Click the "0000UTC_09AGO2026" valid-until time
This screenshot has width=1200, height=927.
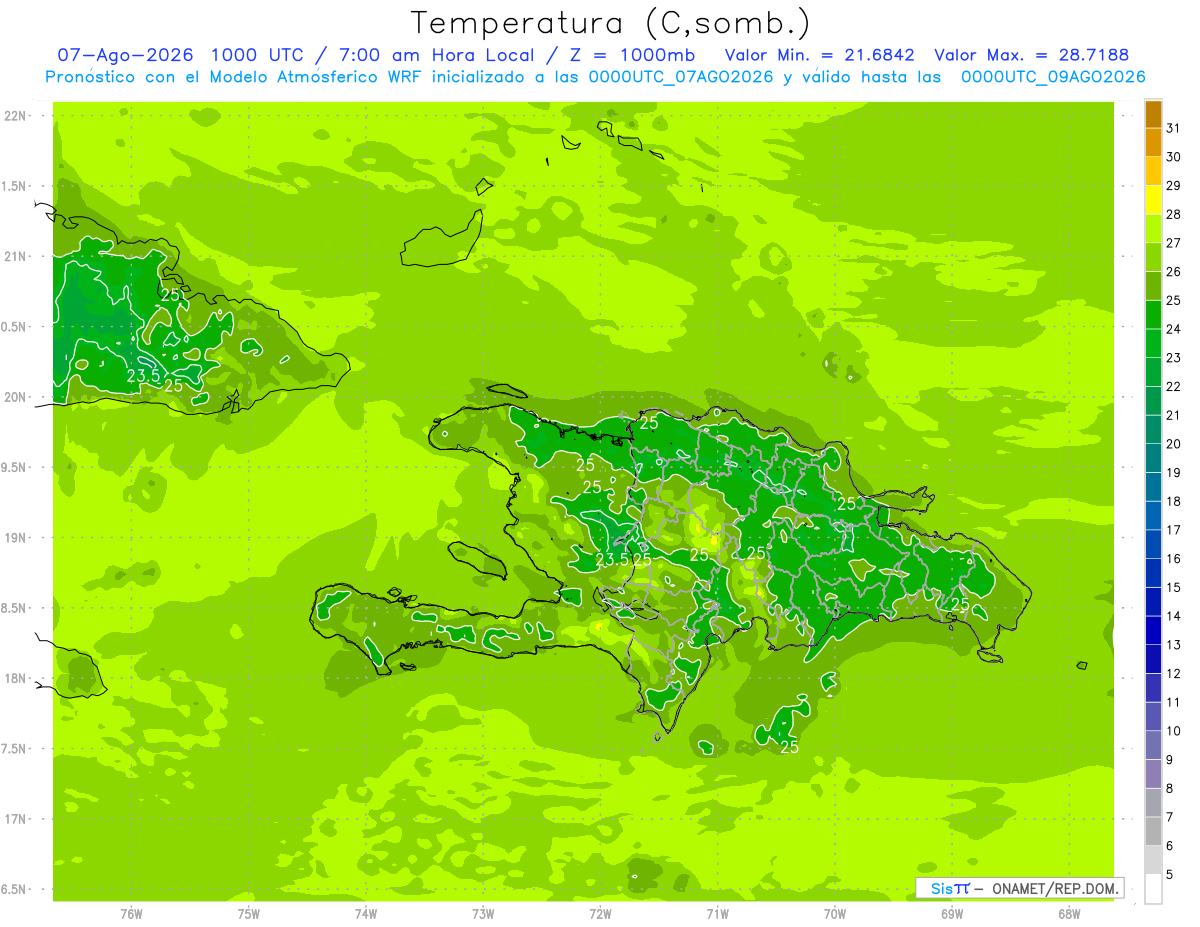tap(1053, 77)
